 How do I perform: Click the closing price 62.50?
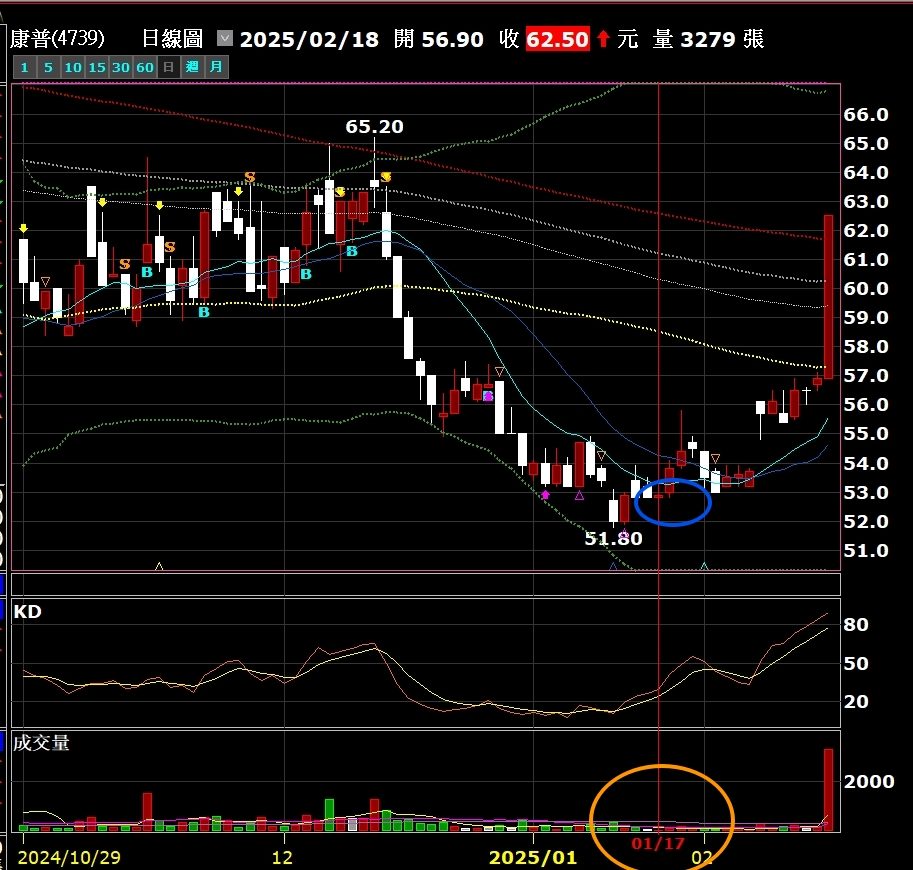coord(557,39)
